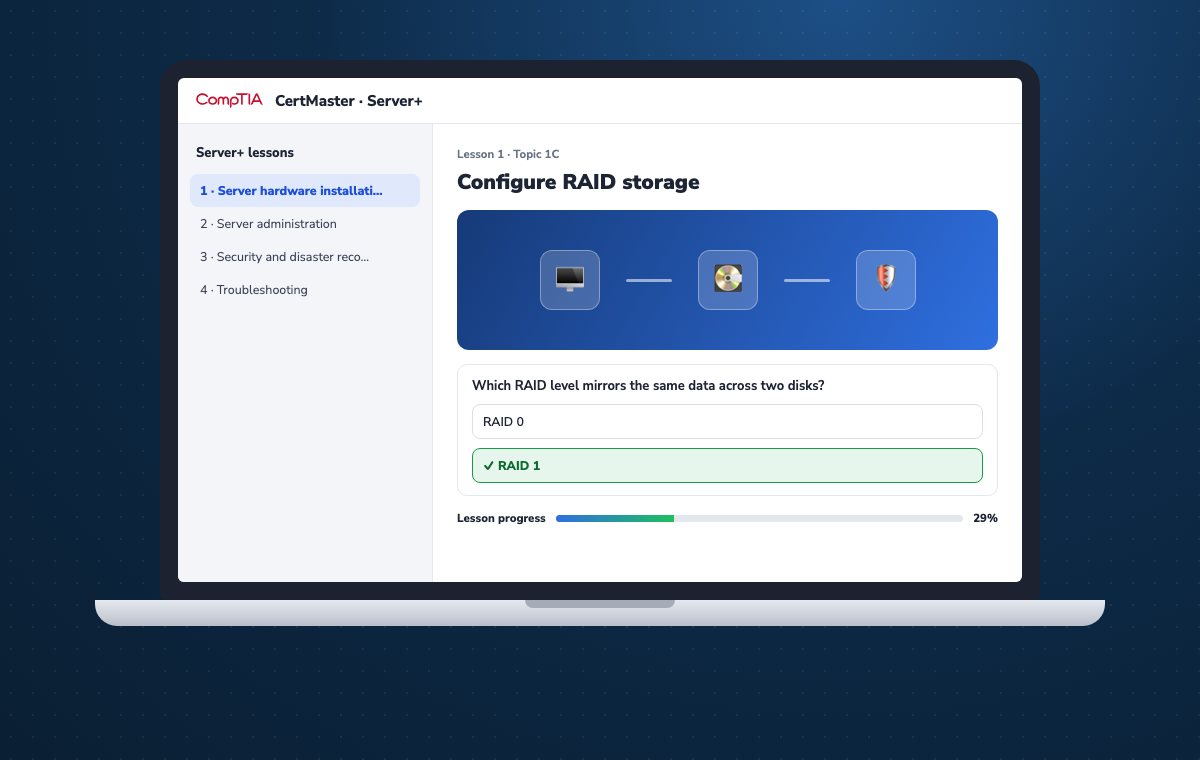1200x760 pixels.
Task: Click the Lesson 1 · Topic 1C breadcrumb
Action: (x=508, y=154)
